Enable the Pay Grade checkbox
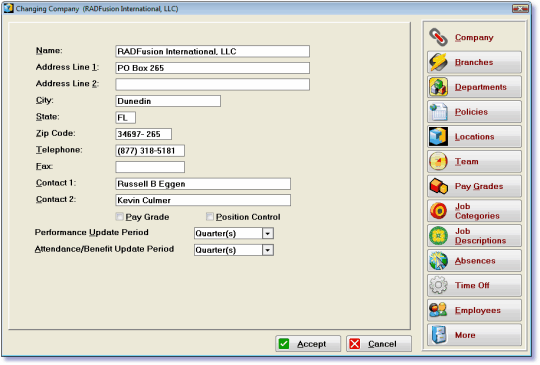 (120, 217)
